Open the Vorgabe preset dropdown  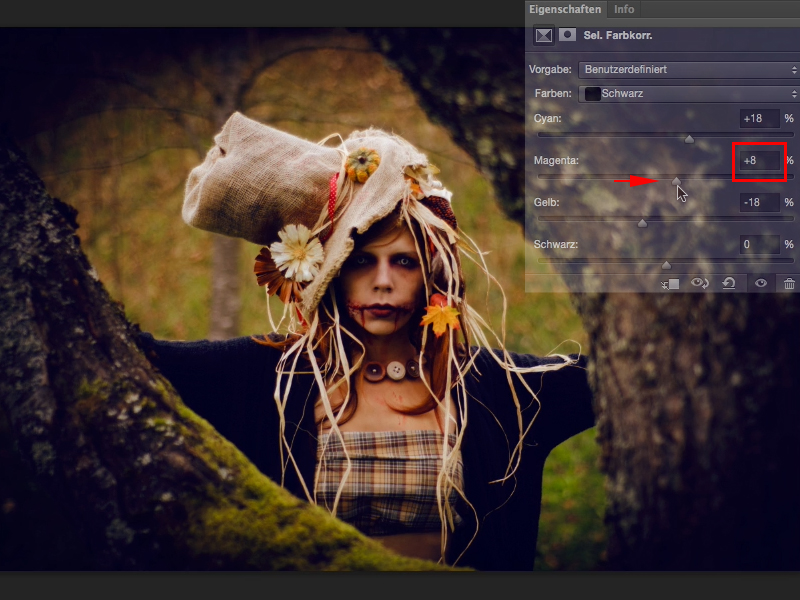coord(688,69)
